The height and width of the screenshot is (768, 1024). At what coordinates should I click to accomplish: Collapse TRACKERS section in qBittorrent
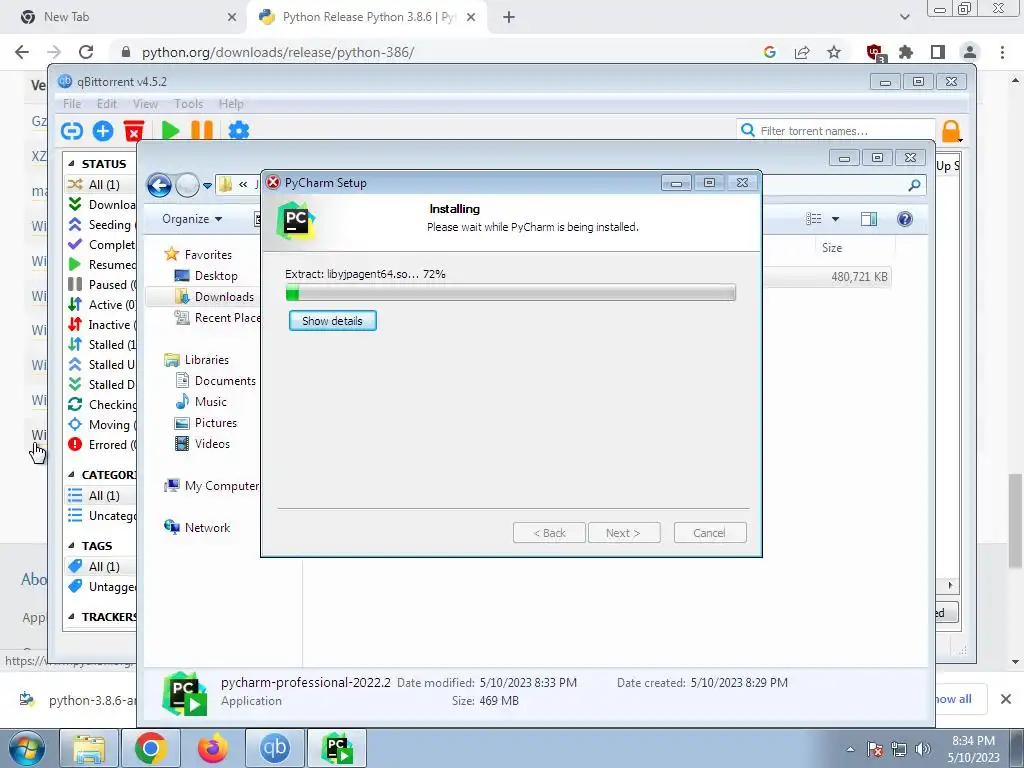[71, 617]
